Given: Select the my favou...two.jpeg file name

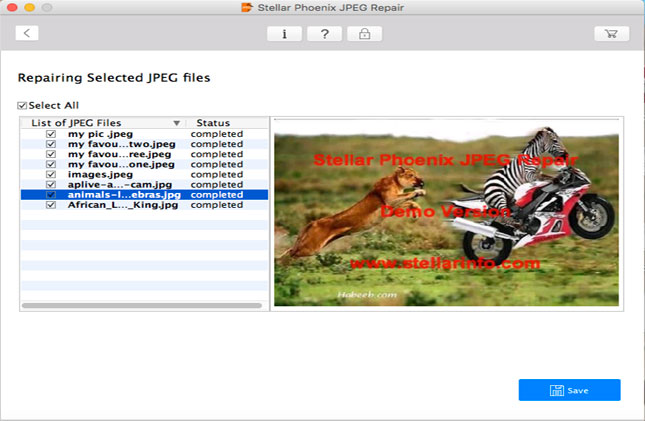Looking at the screenshot, I should coord(122,144).
